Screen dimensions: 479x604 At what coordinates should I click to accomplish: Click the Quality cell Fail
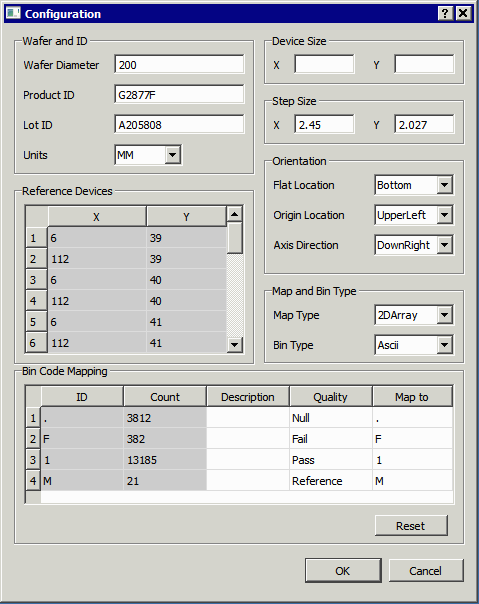[x=331, y=439]
